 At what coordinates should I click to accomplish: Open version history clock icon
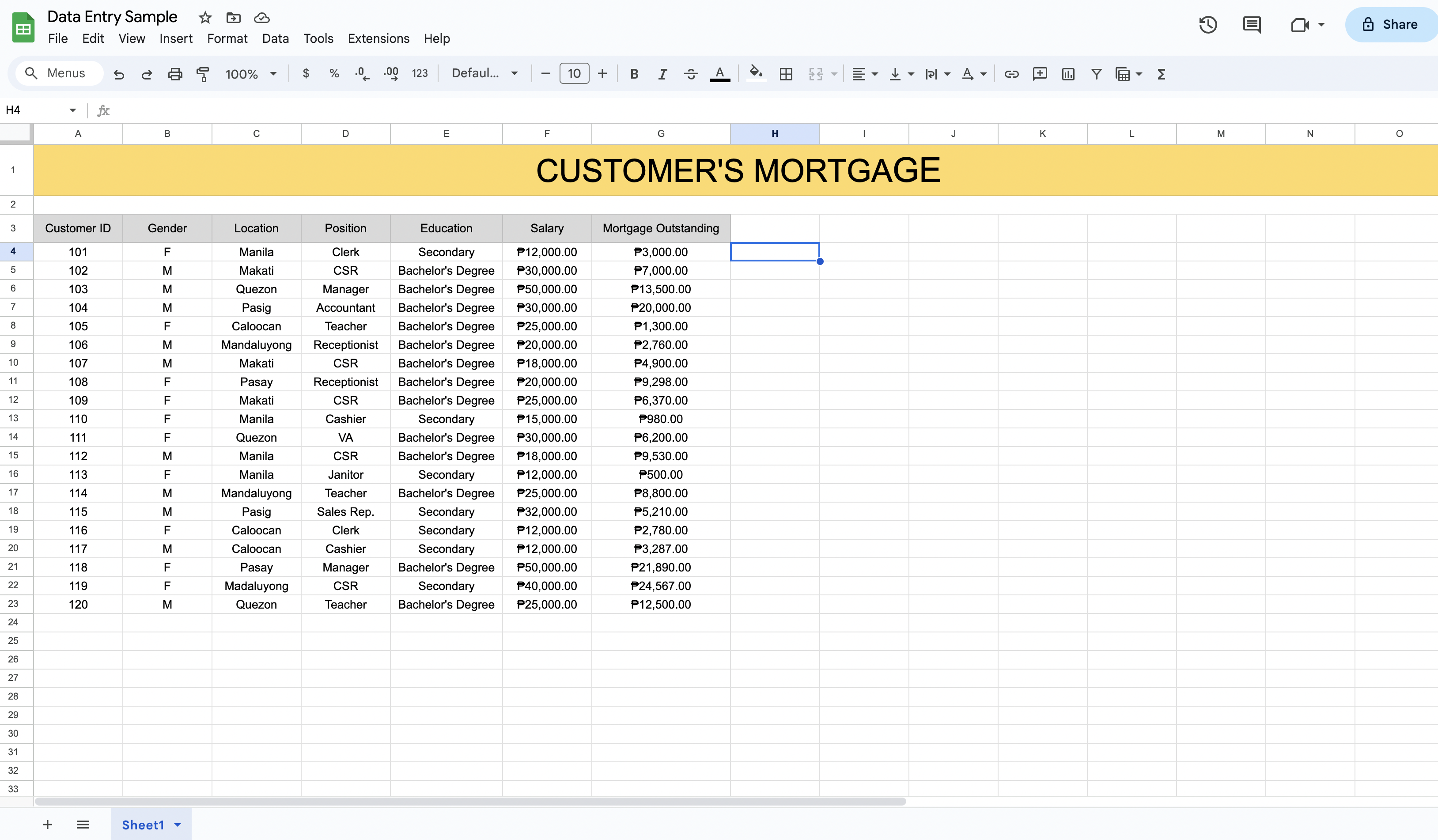click(x=1207, y=25)
